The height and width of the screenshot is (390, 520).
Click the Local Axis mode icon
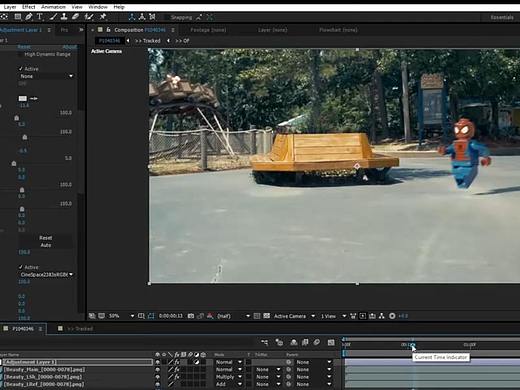(x=132, y=17)
